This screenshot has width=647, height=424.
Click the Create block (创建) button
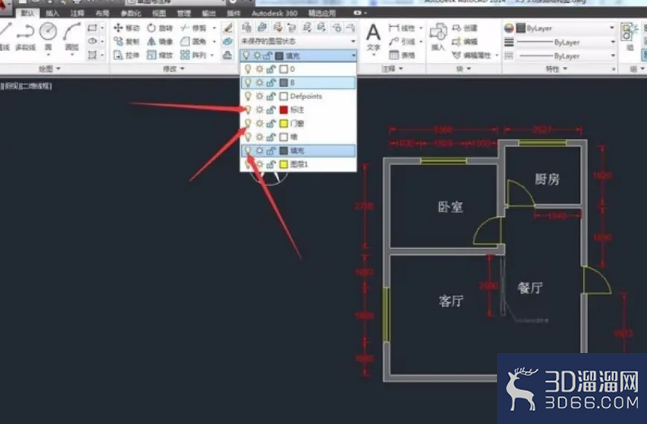(465, 28)
